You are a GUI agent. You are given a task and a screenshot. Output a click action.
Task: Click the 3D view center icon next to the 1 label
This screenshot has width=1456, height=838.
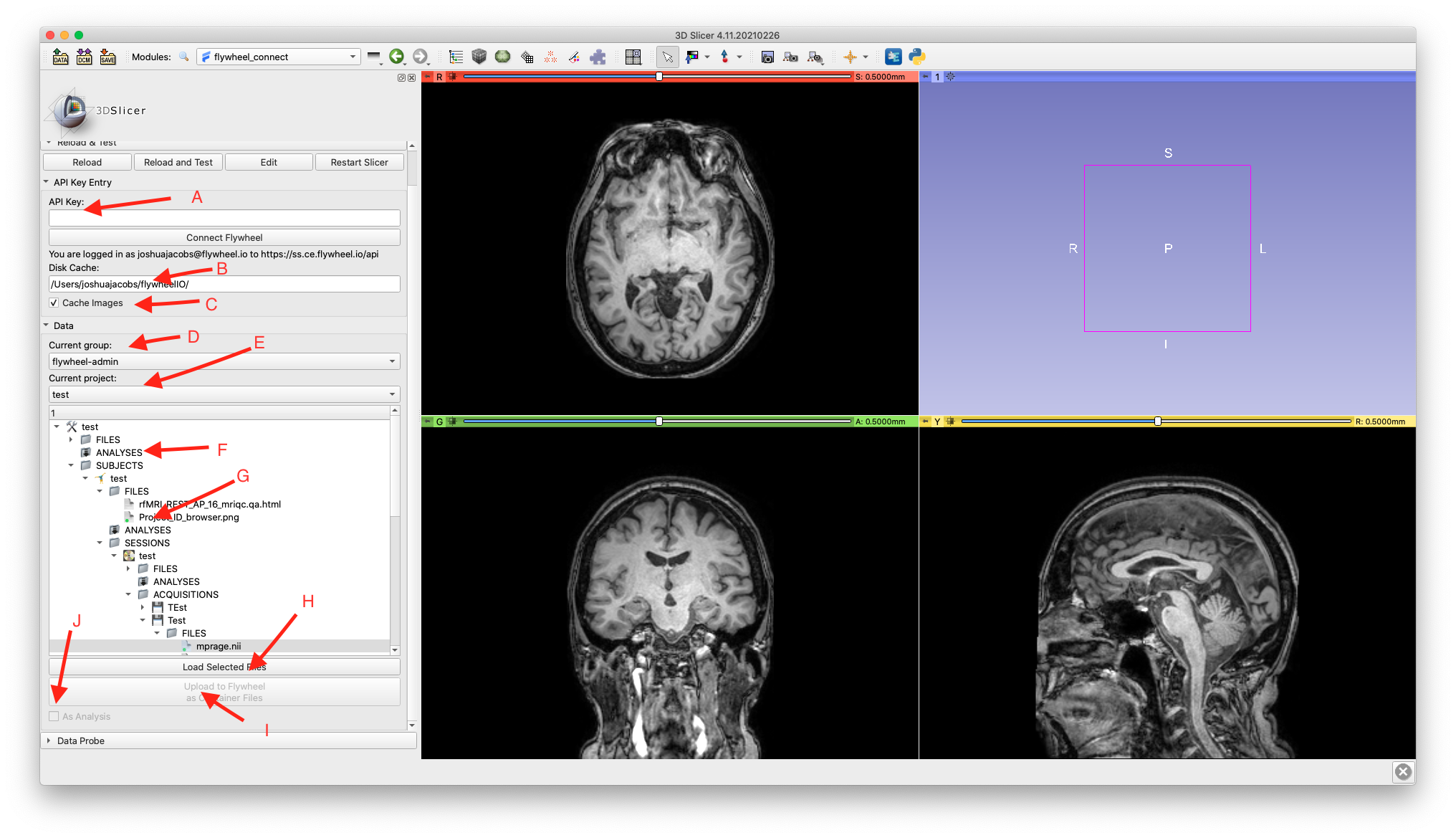coord(950,77)
